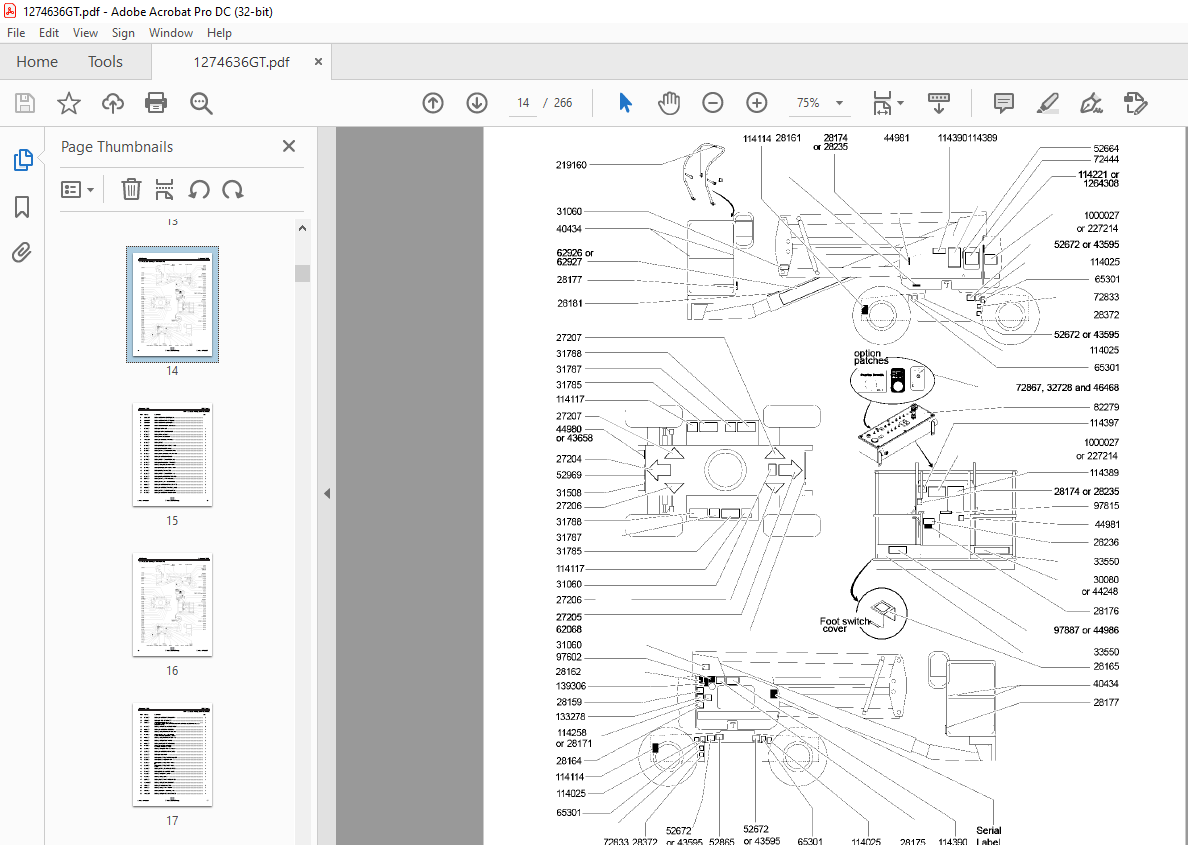Zoom out with minus button
The height and width of the screenshot is (845, 1188).
point(712,103)
